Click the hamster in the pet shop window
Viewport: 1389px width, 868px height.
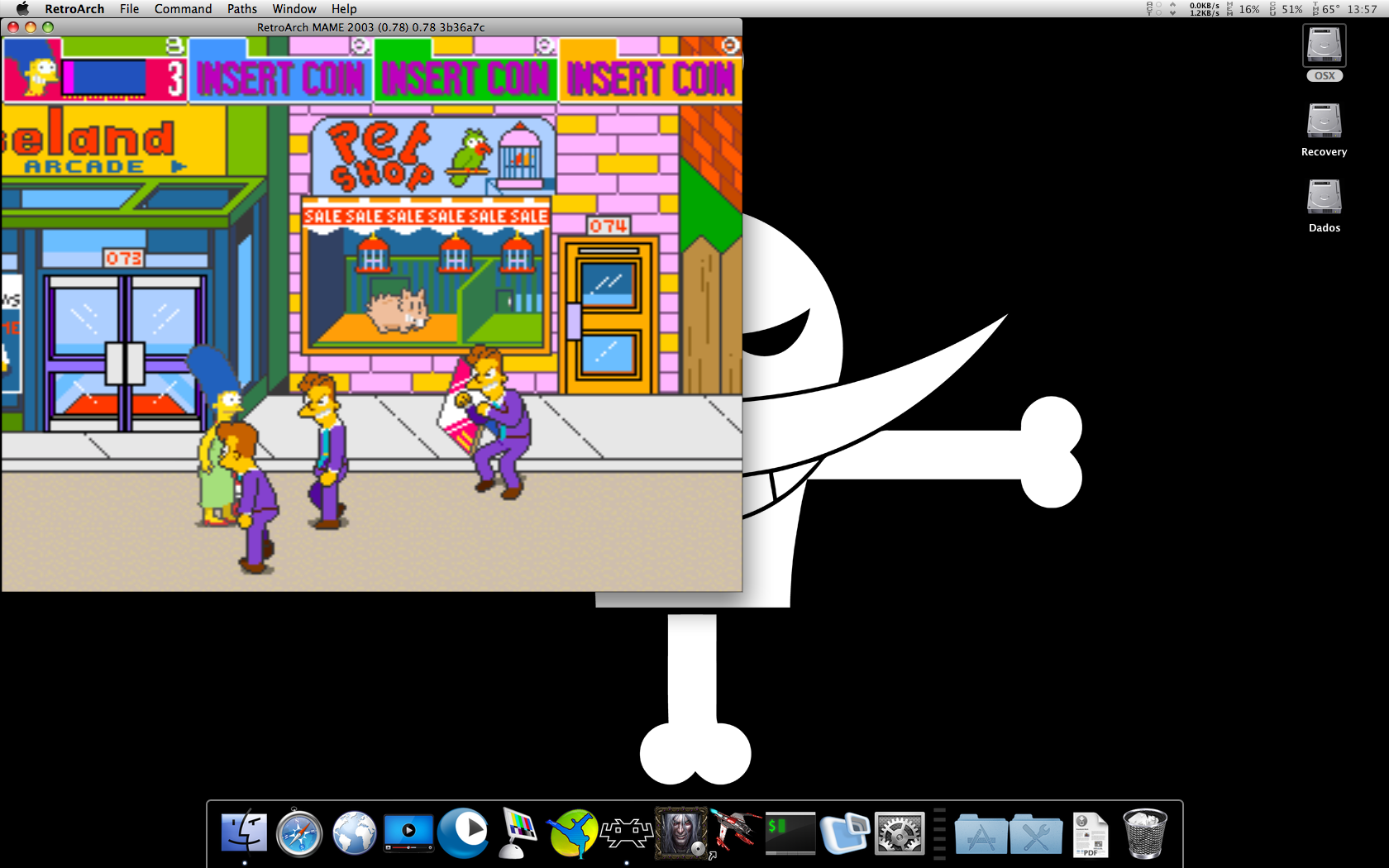click(398, 310)
